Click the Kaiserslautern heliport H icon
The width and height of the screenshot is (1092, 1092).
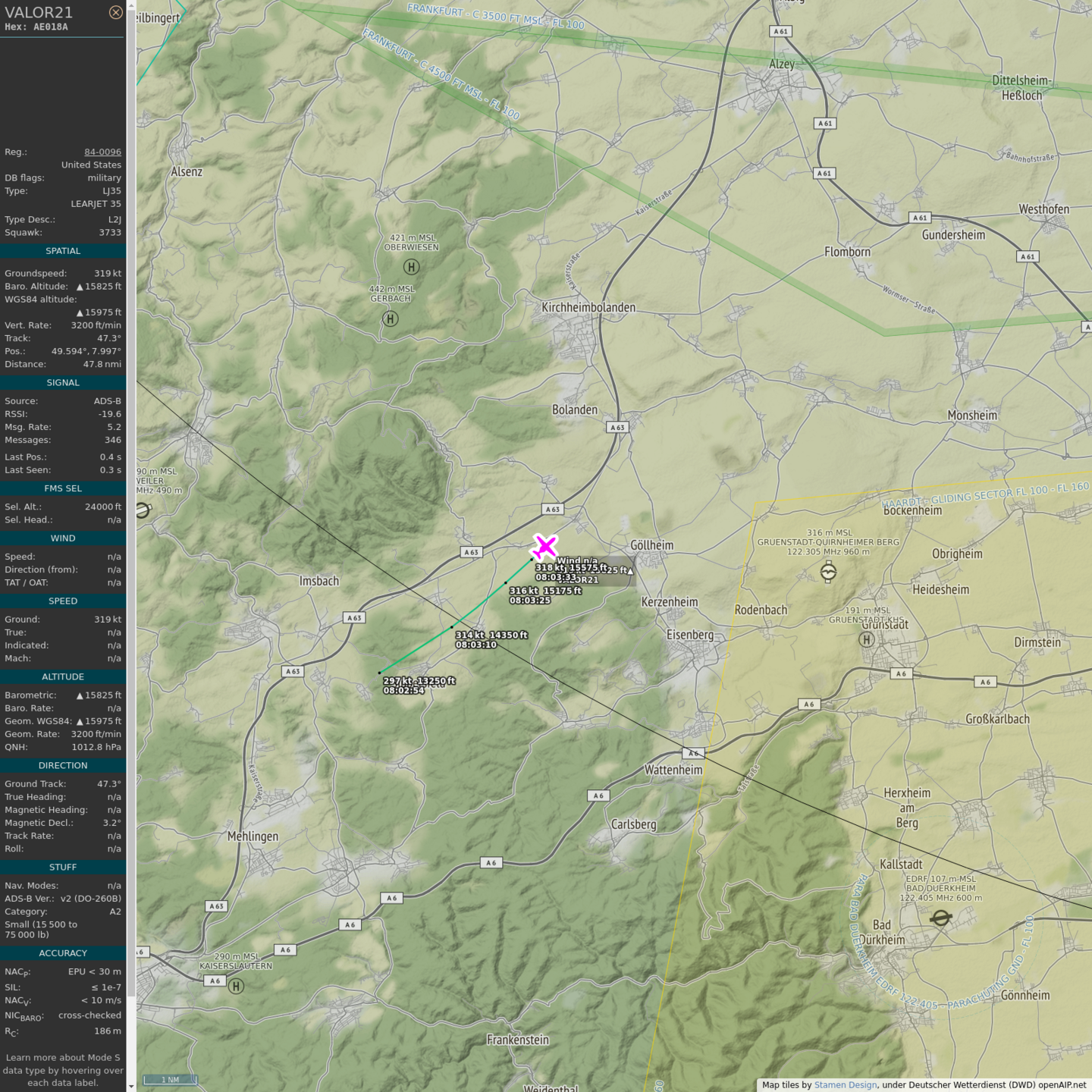(237, 986)
